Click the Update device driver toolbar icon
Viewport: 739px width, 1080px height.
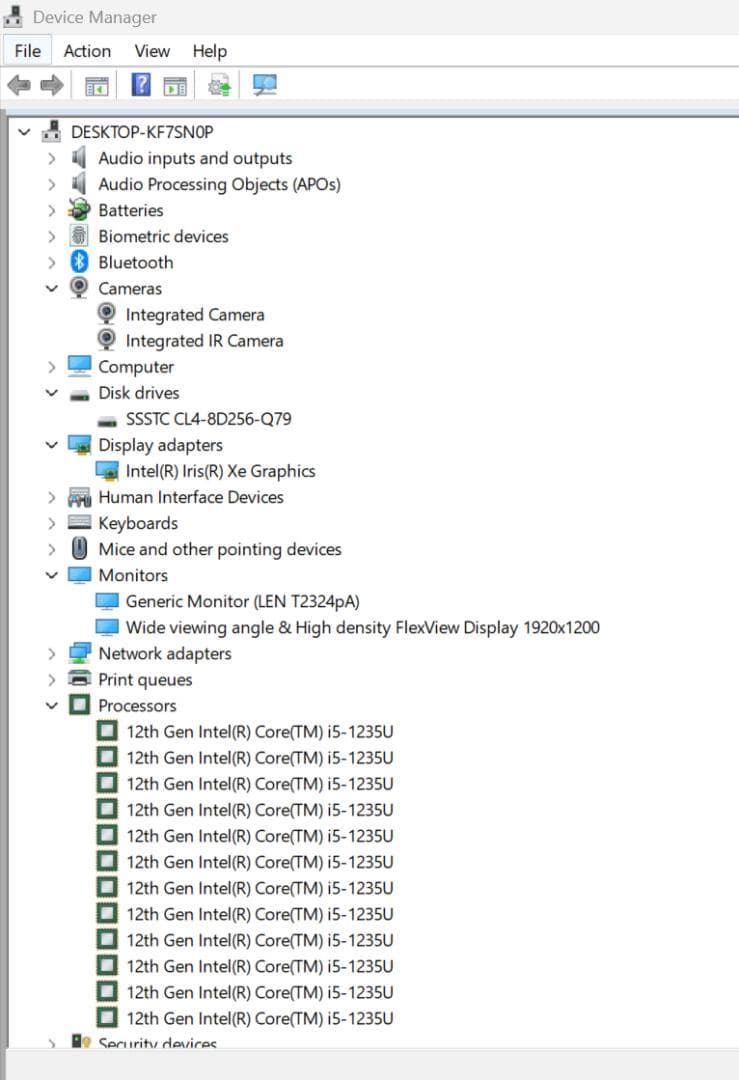[x=220, y=86]
